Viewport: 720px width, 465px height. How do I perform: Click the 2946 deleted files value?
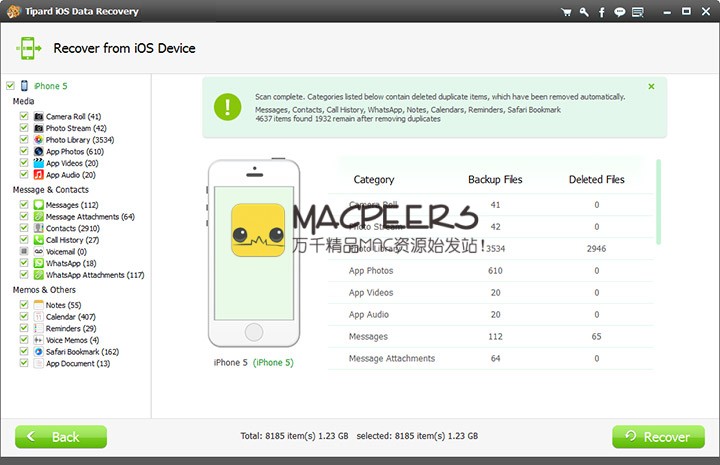[596, 249]
